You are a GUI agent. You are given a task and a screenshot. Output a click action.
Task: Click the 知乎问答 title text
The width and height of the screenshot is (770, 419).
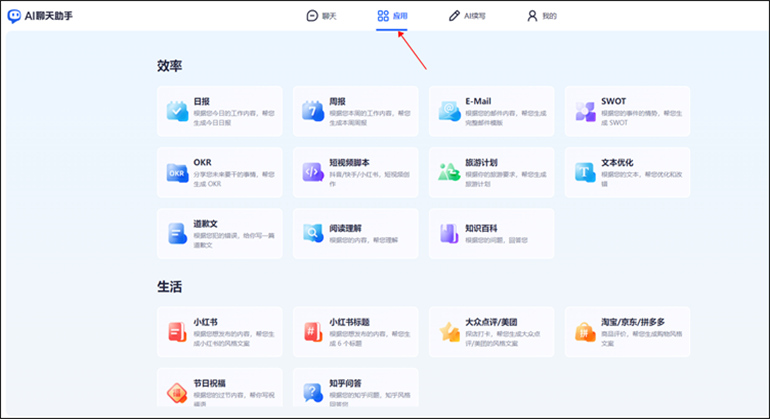[345, 383]
